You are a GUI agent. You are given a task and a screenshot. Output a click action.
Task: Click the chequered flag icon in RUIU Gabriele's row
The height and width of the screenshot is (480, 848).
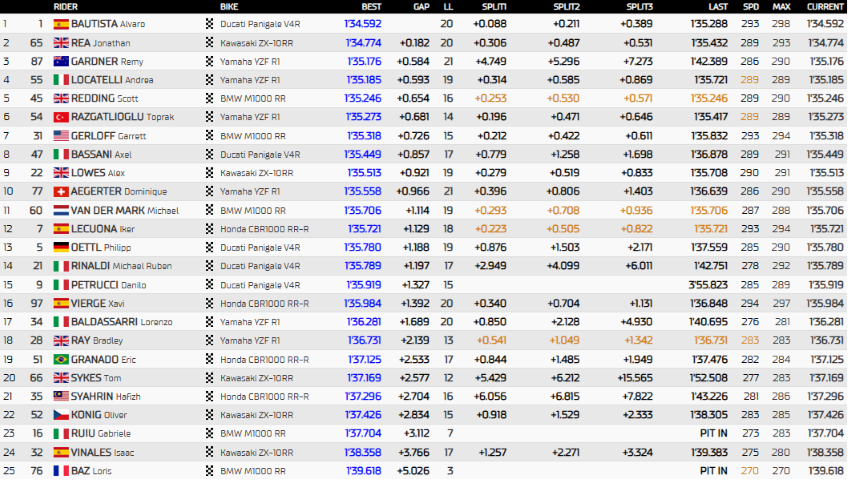coord(210,433)
